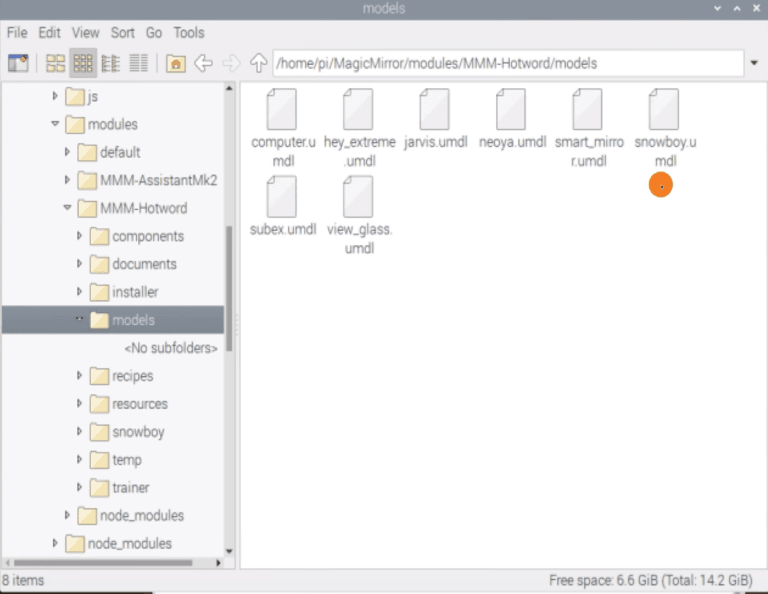Expand the recipes folder node
This screenshot has height=594, width=768.
click(x=80, y=376)
